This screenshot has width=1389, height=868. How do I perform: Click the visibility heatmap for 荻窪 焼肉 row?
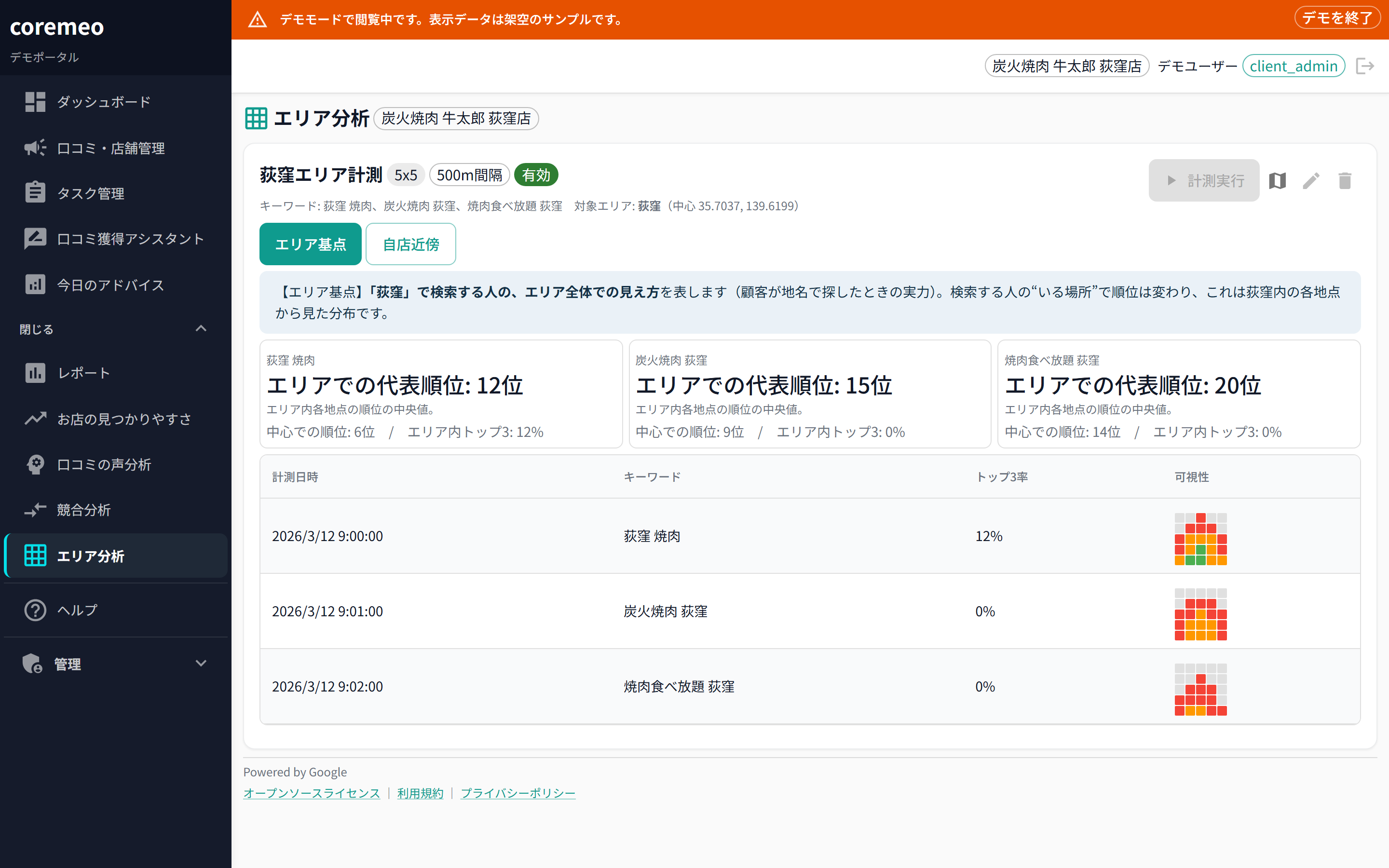[x=1200, y=539]
